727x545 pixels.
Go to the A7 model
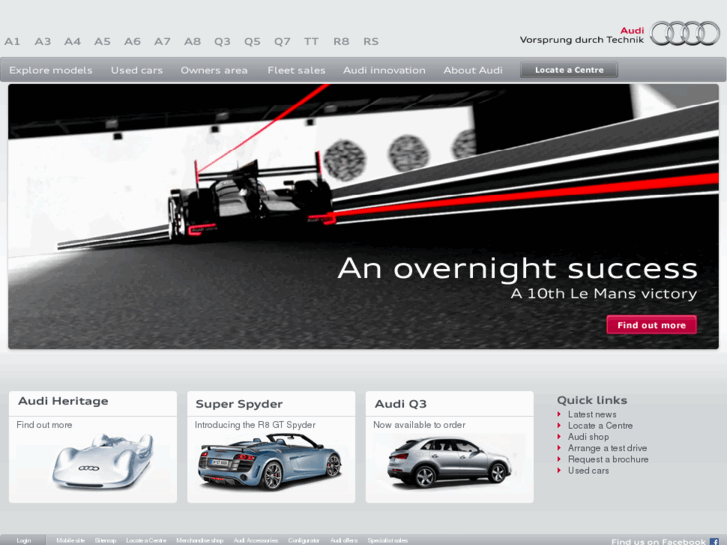(162, 41)
